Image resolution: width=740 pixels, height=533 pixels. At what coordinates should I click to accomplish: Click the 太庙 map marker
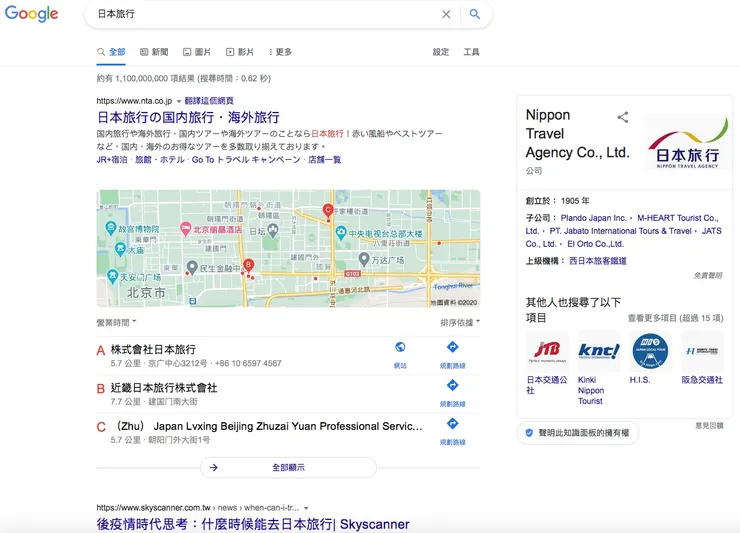click(120, 249)
